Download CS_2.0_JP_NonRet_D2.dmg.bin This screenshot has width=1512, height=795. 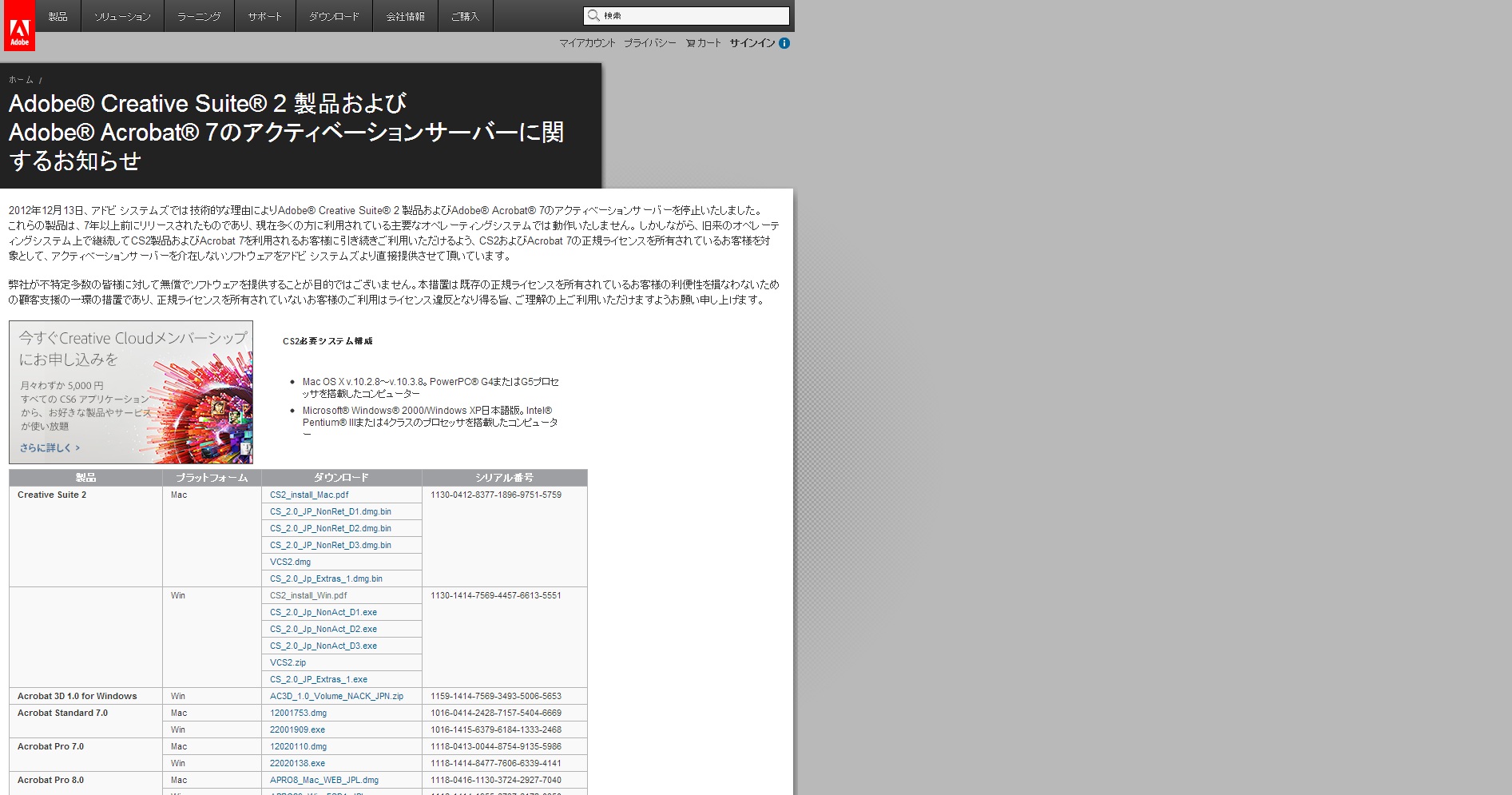click(331, 529)
